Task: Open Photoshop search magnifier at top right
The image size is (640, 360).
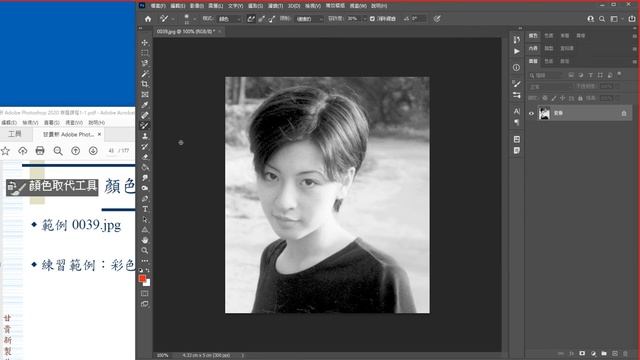Action: (x=602, y=19)
